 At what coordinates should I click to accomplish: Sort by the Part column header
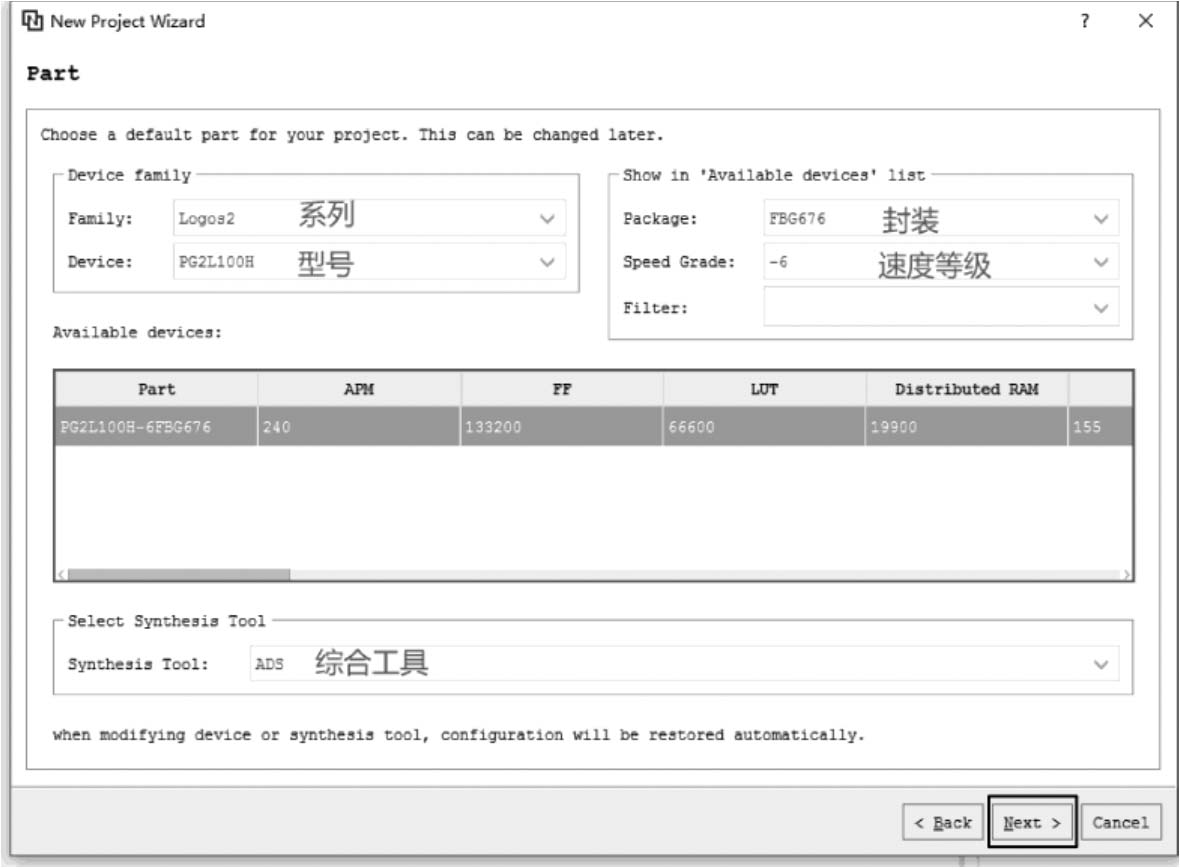point(156,389)
